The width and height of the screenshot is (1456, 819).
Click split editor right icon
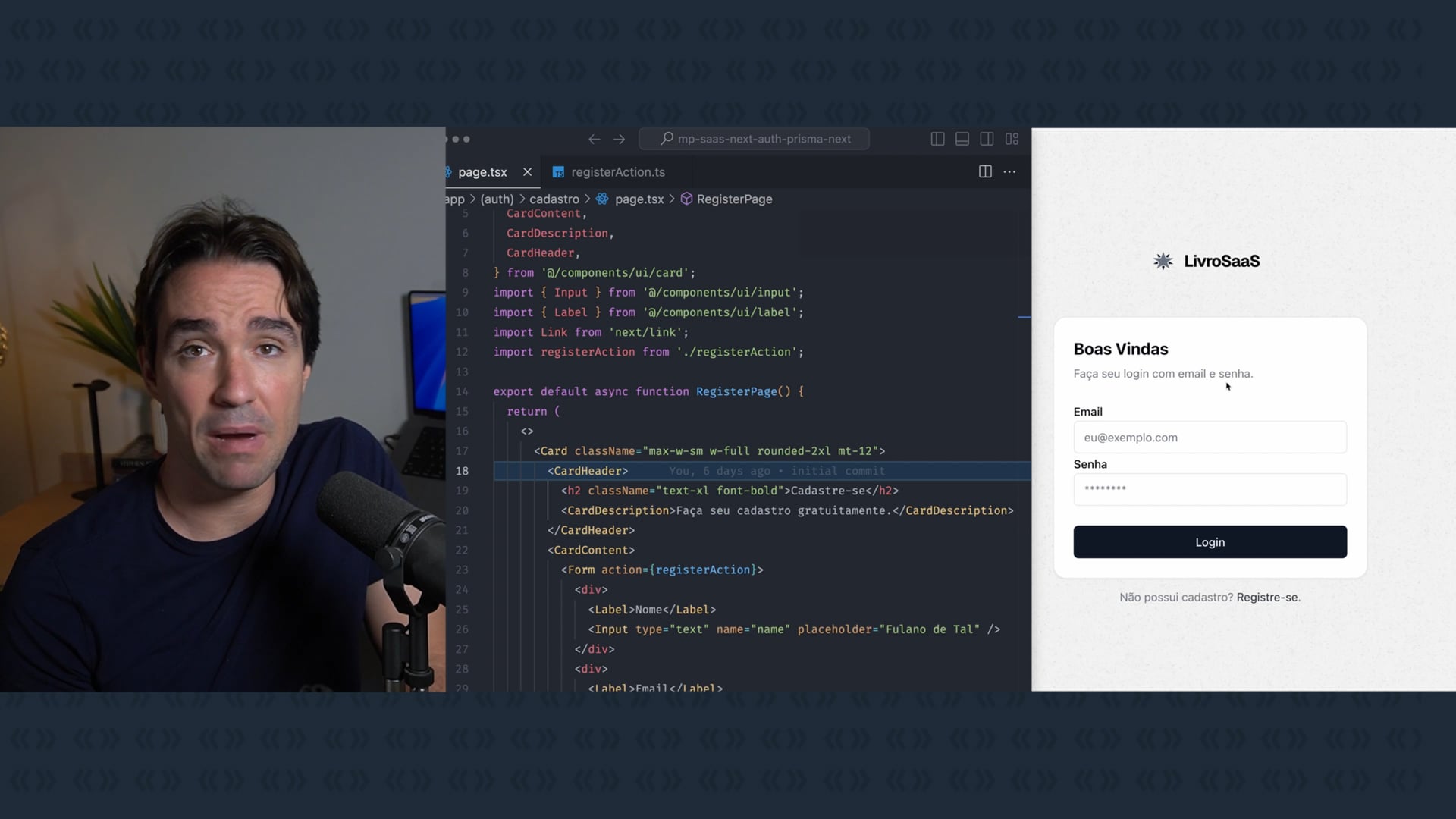pos(984,171)
